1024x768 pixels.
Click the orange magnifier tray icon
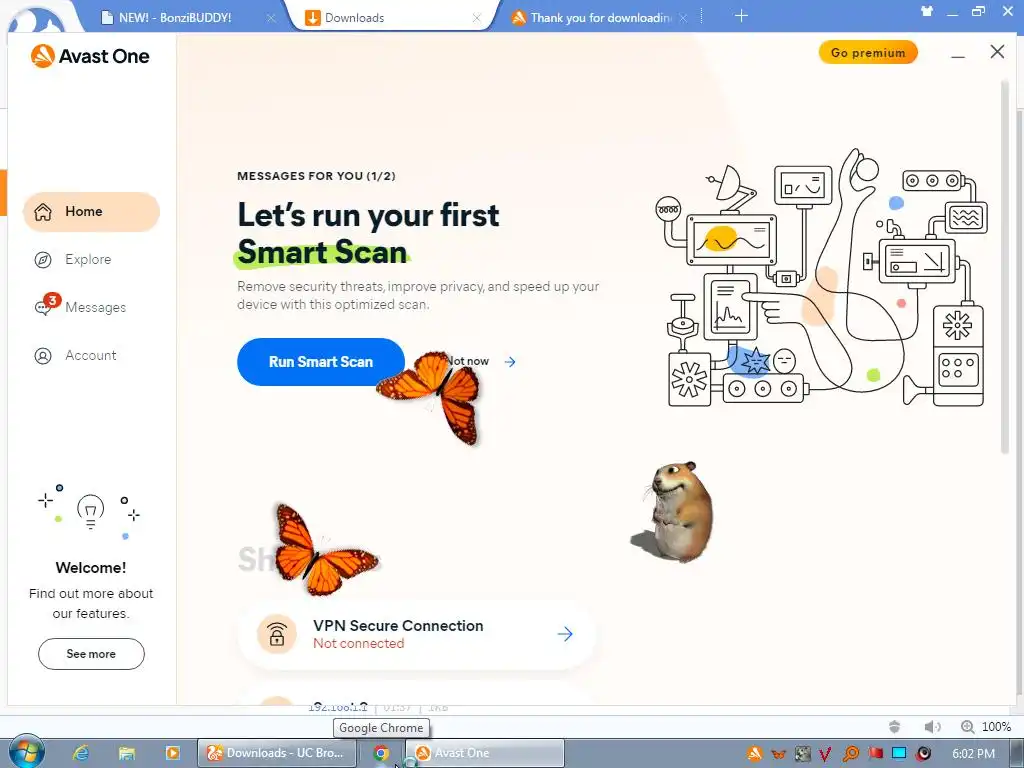(x=850, y=754)
